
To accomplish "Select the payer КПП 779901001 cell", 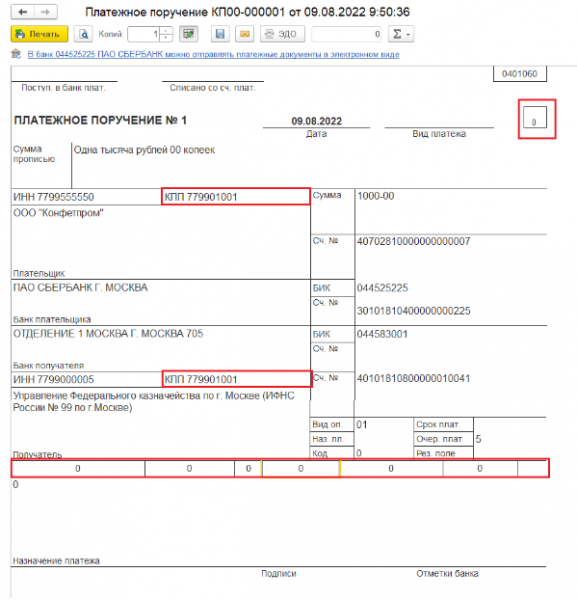I will coord(236,196).
